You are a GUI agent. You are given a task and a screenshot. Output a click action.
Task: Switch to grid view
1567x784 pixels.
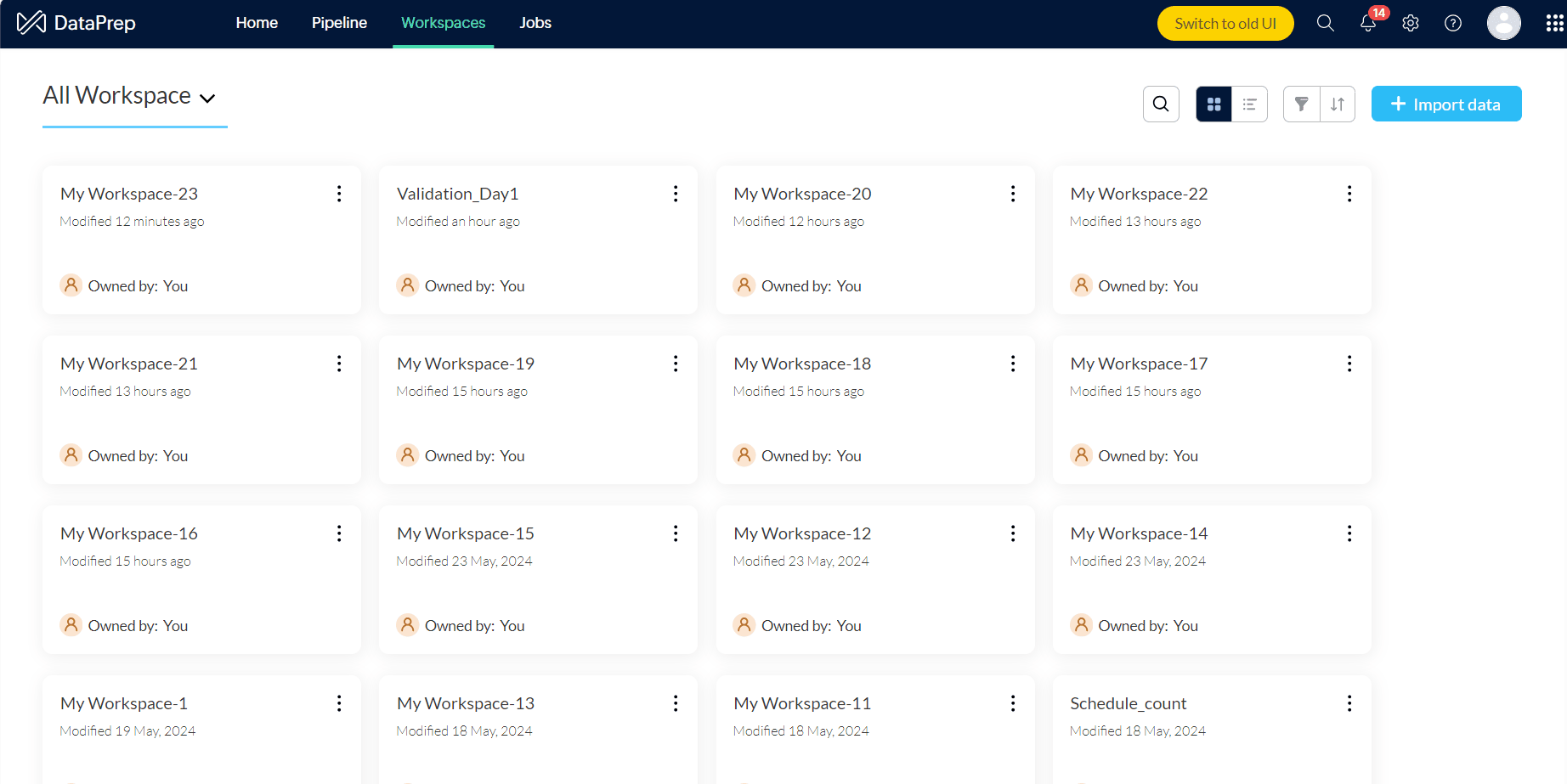click(x=1213, y=104)
